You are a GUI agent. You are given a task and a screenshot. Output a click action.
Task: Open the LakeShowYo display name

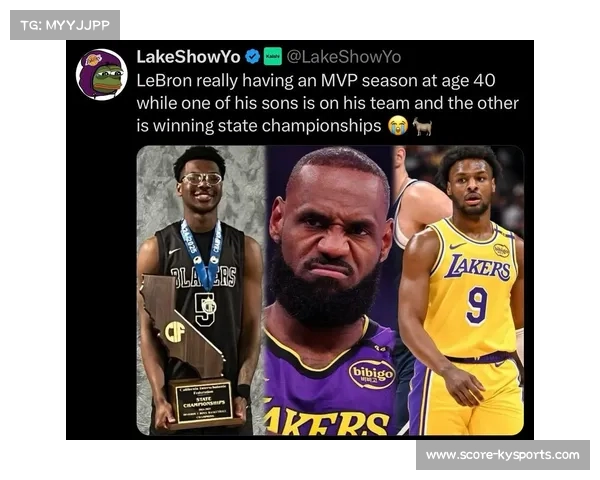pos(189,57)
